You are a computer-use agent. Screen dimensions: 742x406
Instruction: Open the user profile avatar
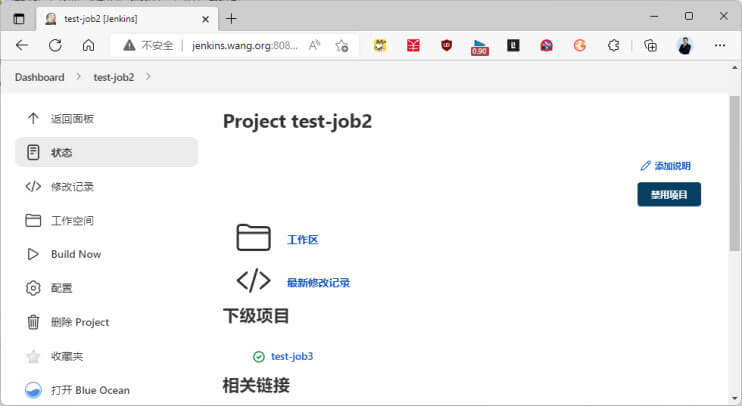684,45
